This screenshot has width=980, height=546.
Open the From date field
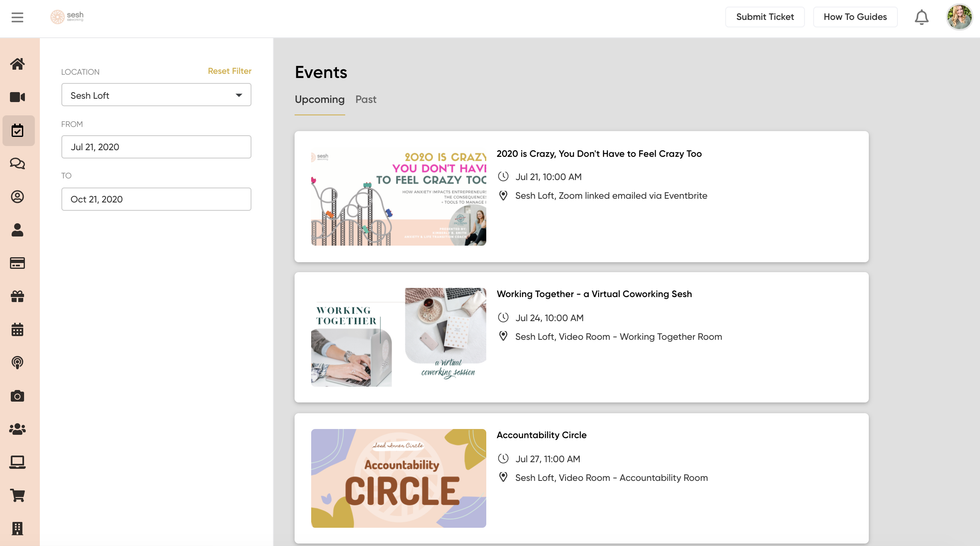point(156,147)
